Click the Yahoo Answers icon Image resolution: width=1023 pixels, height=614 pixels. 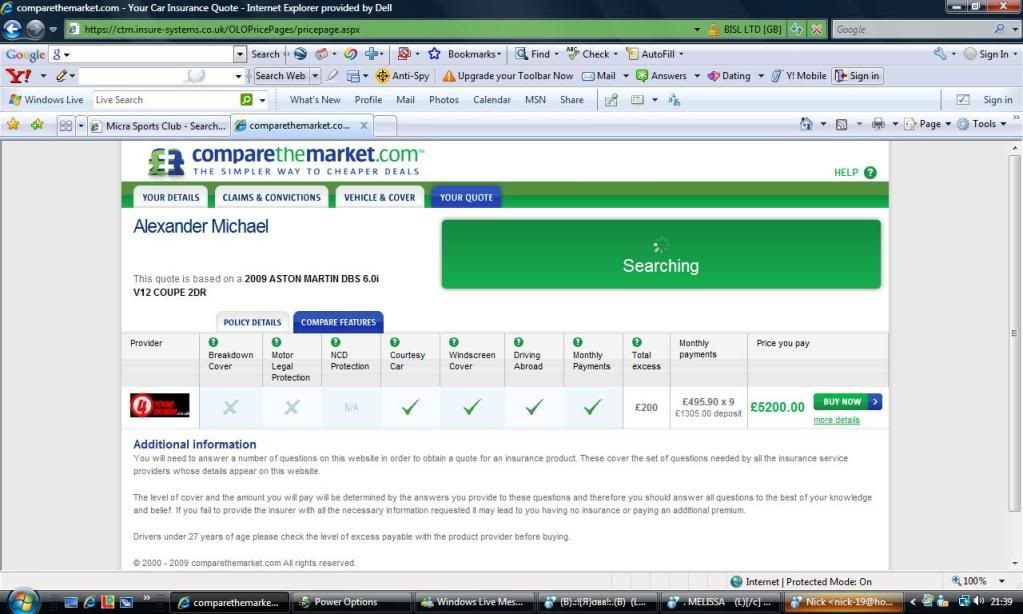[x=642, y=76]
